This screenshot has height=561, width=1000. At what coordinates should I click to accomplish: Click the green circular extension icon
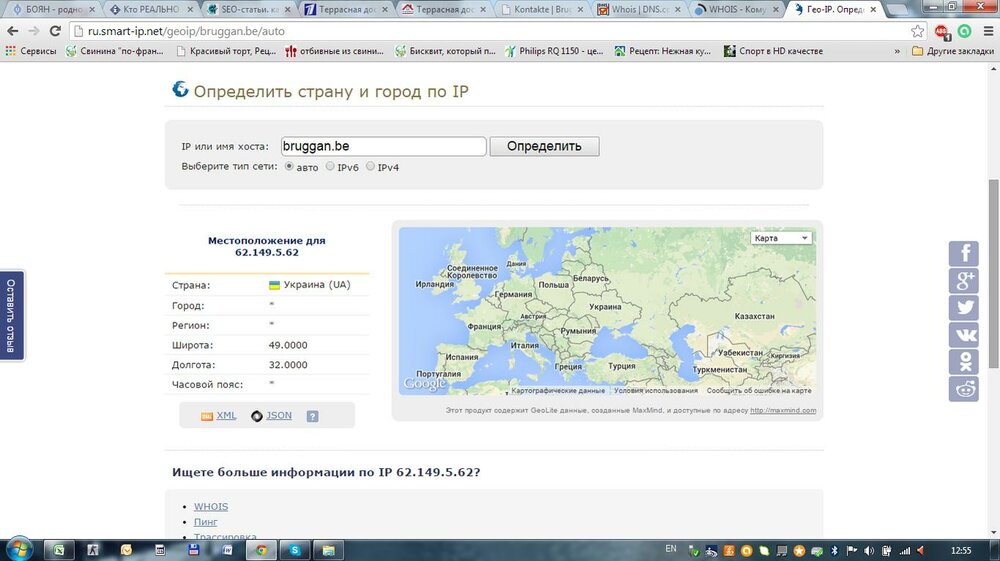point(964,31)
